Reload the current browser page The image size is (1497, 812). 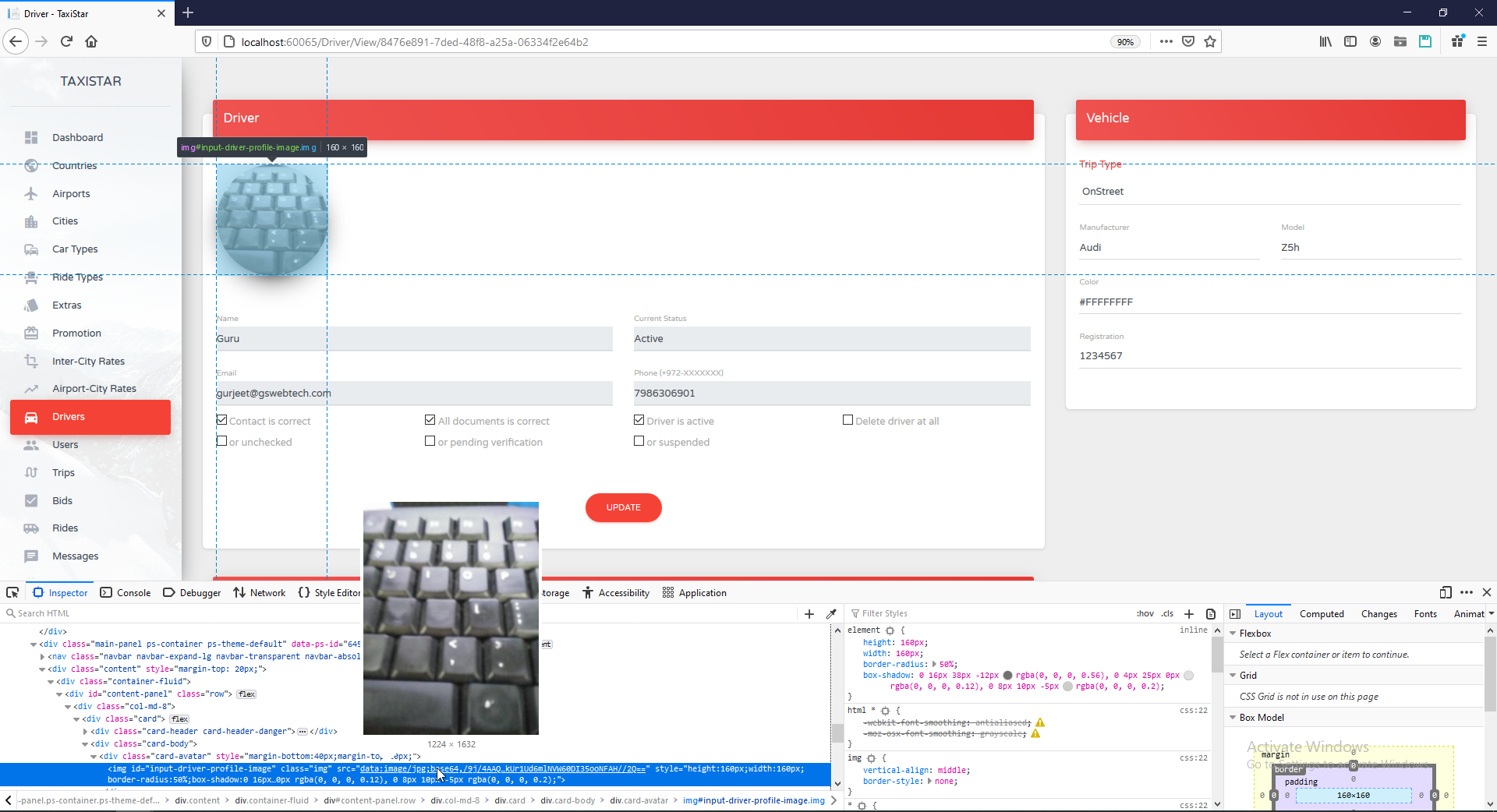(66, 42)
